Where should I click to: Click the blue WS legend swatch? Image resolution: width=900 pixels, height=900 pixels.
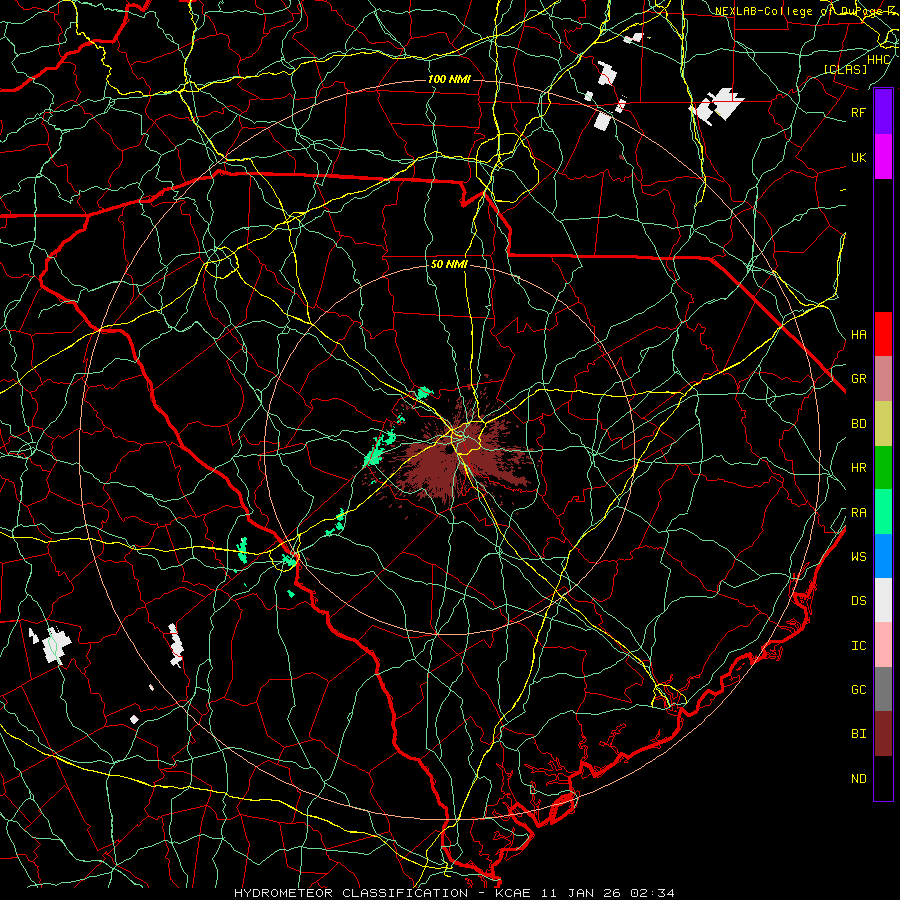pos(883,556)
